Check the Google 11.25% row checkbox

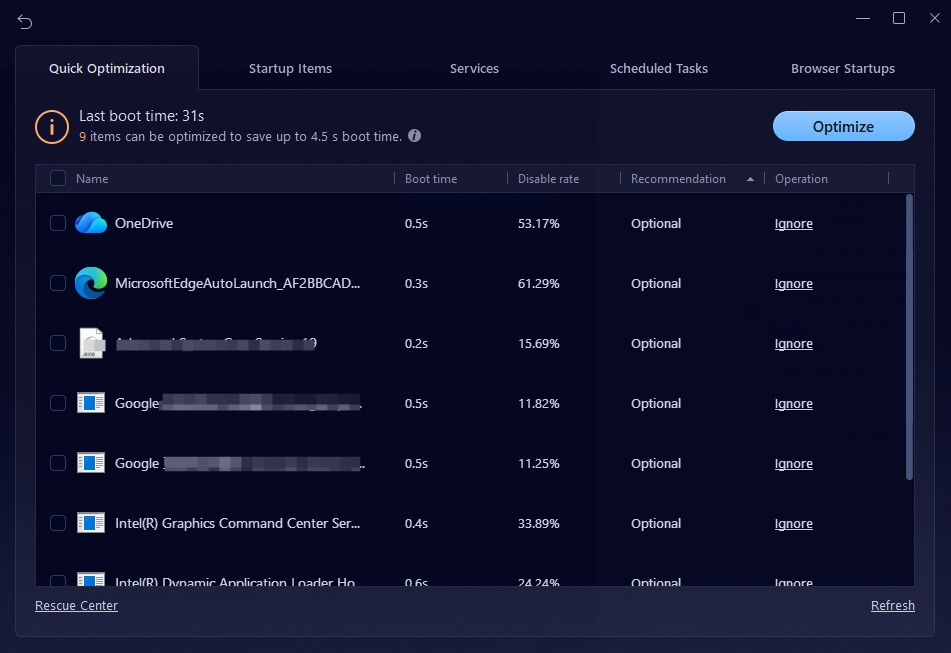58,463
